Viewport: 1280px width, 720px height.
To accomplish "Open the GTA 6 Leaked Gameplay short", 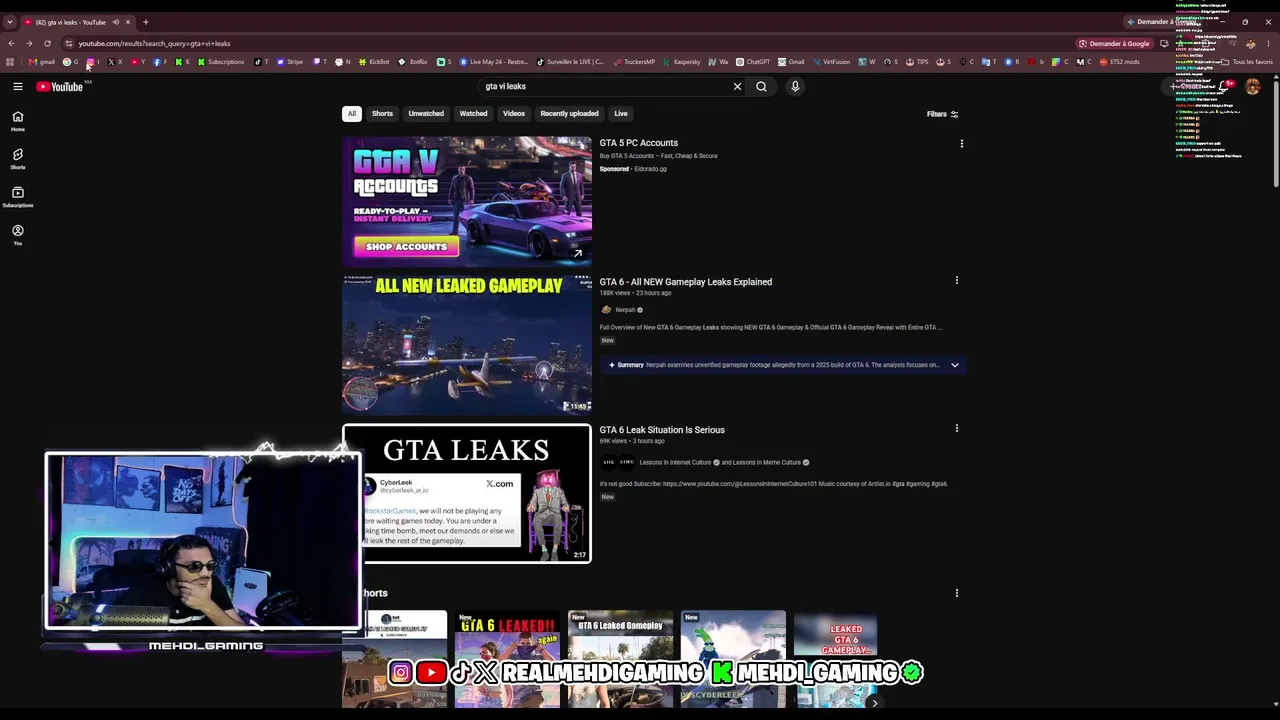I will (x=621, y=659).
